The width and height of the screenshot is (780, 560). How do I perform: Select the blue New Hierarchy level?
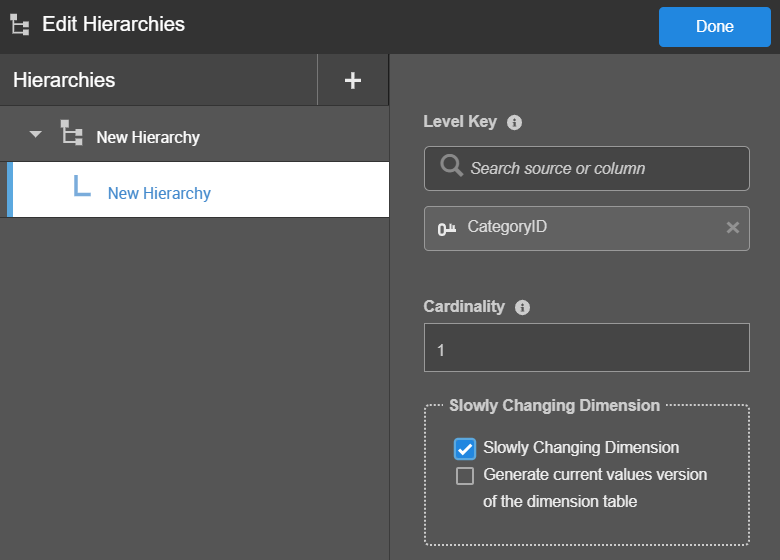159,193
